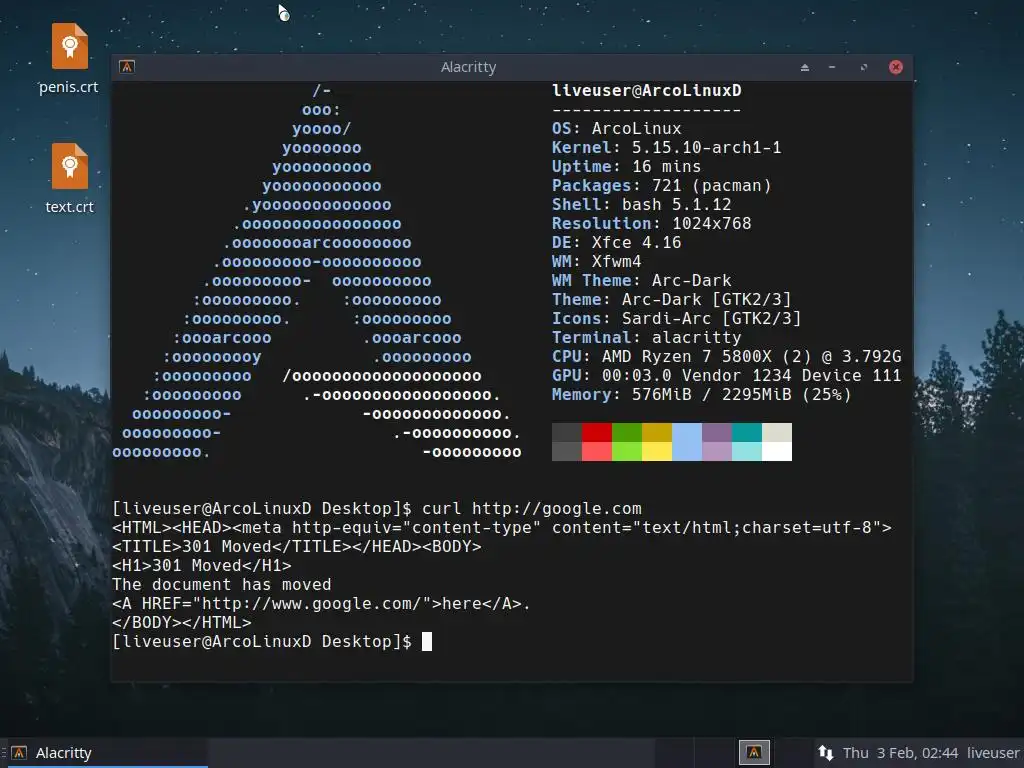
Task: Click the Alacritty logo in the title bar
Action: (127, 67)
